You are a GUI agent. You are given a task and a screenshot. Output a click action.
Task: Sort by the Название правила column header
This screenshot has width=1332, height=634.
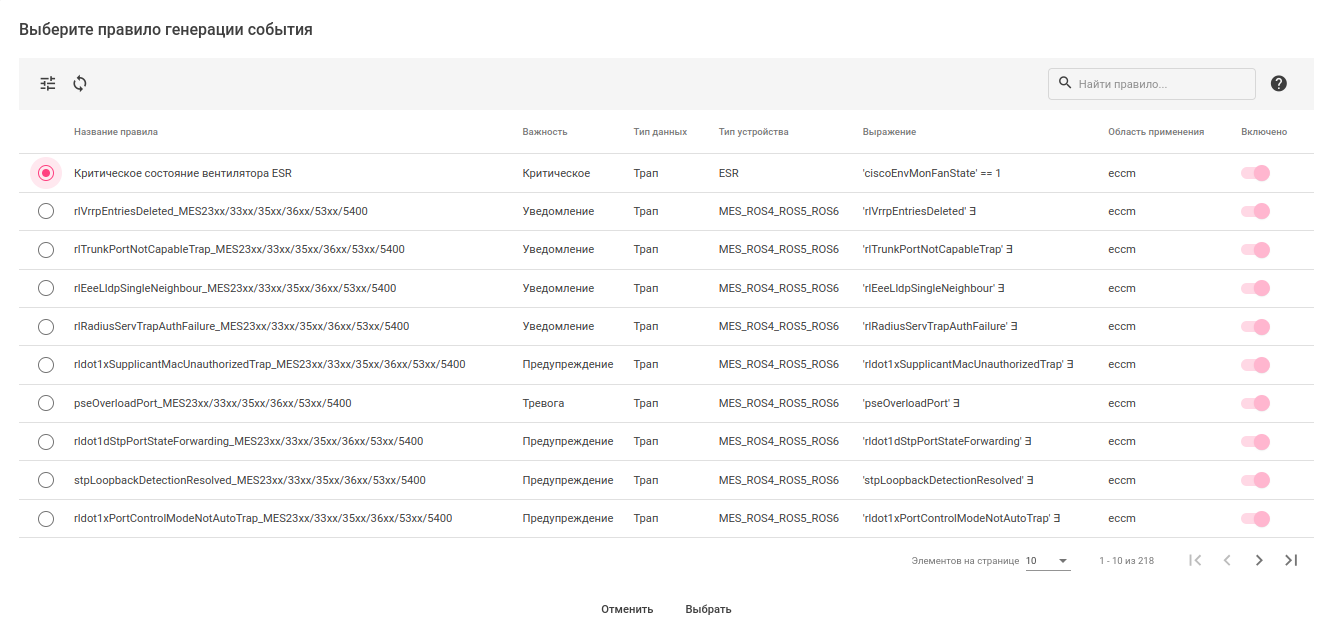point(116,132)
